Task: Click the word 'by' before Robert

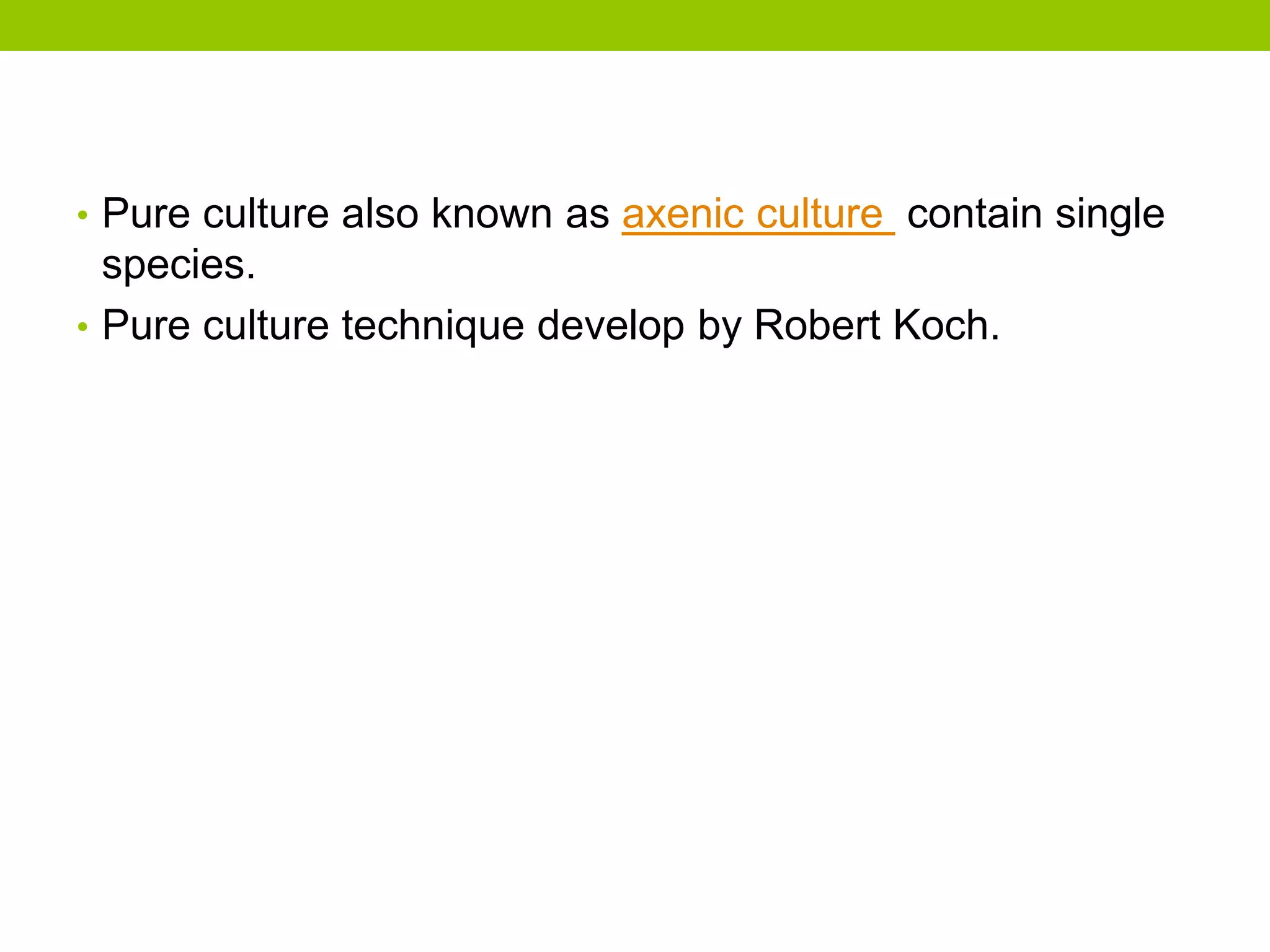Action: point(719,327)
